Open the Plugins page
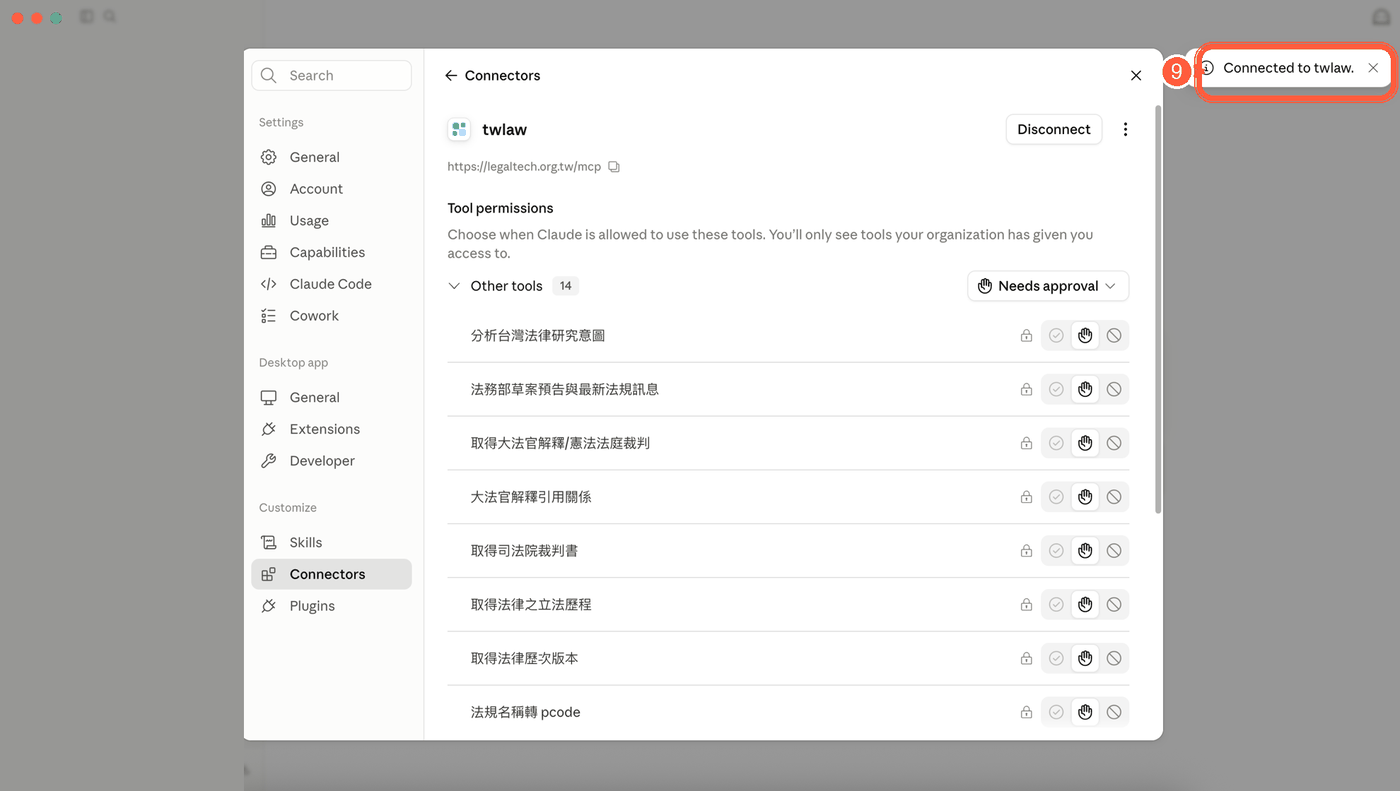Image resolution: width=1400 pixels, height=791 pixels. (x=331, y=606)
